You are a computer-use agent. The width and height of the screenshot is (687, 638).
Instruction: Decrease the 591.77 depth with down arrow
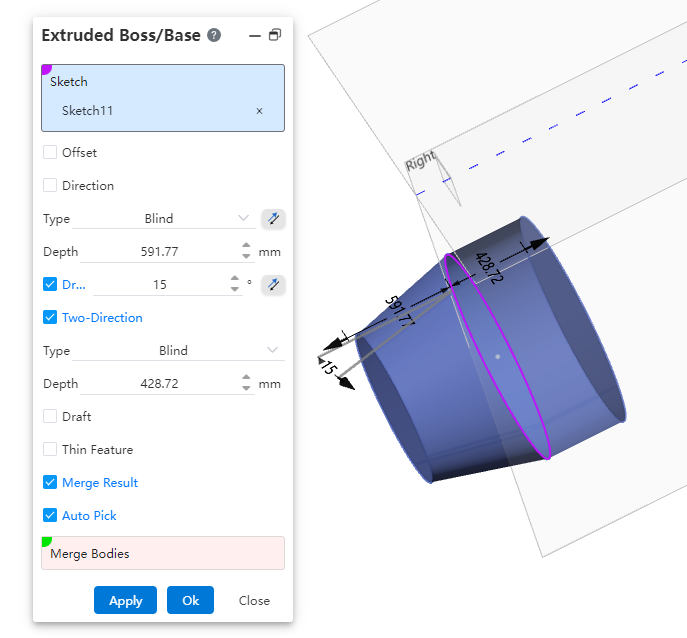246,256
